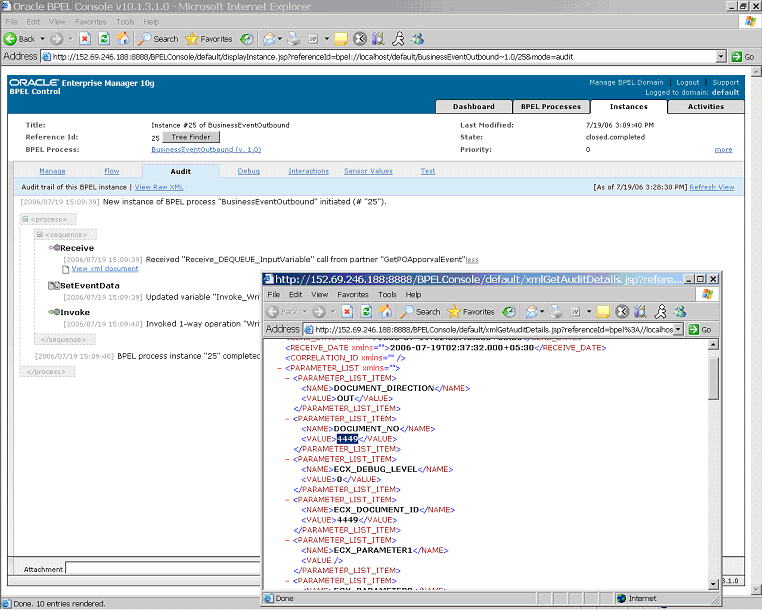The image size is (762, 610).
Task: Switch to the Activities tab
Action: click(706, 106)
